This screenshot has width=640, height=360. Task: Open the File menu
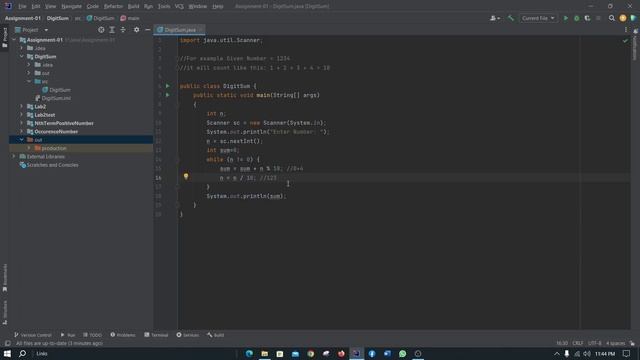22,6
